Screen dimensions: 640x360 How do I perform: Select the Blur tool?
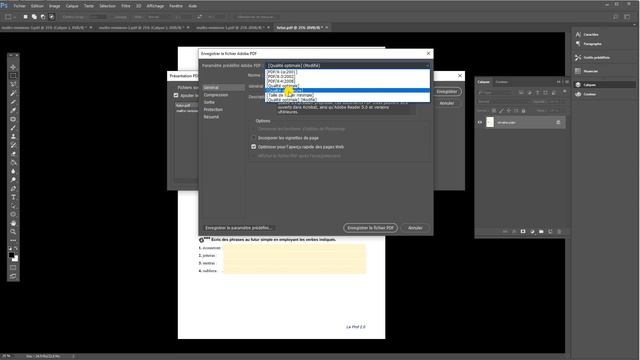pyautogui.click(x=13, y=171)
